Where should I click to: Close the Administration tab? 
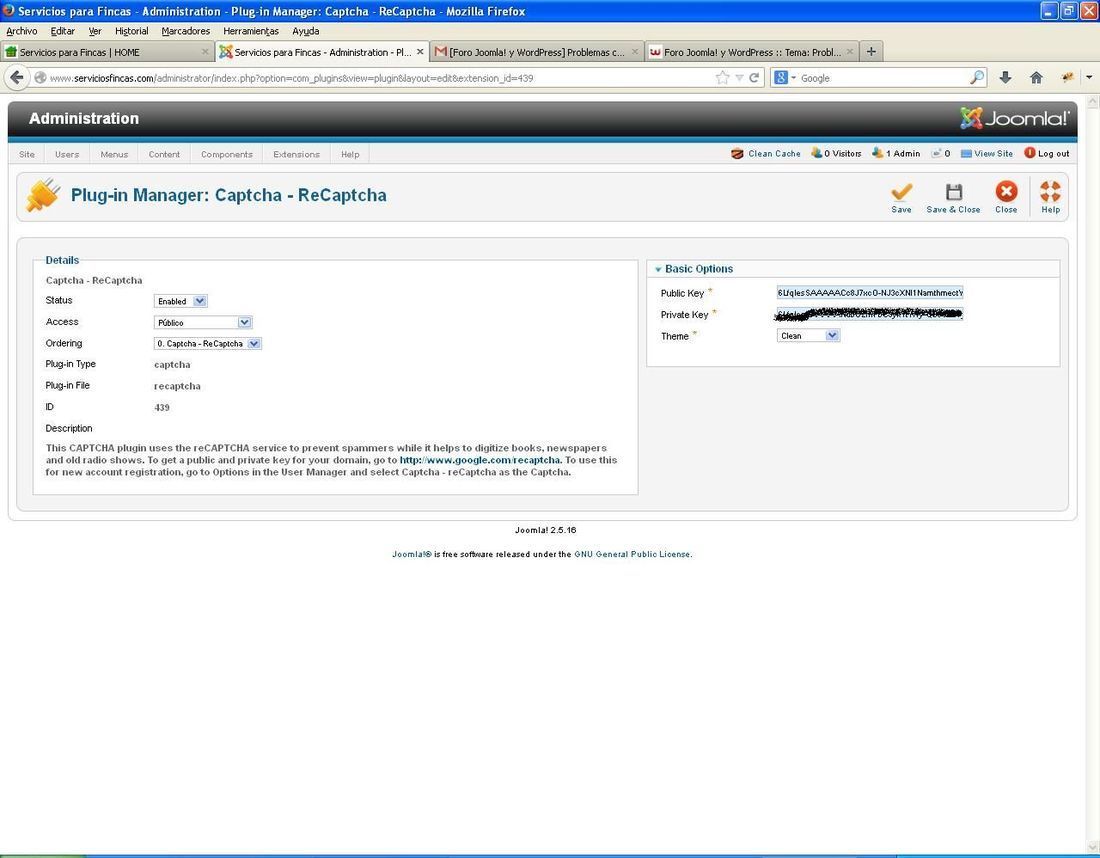point(420,52)
